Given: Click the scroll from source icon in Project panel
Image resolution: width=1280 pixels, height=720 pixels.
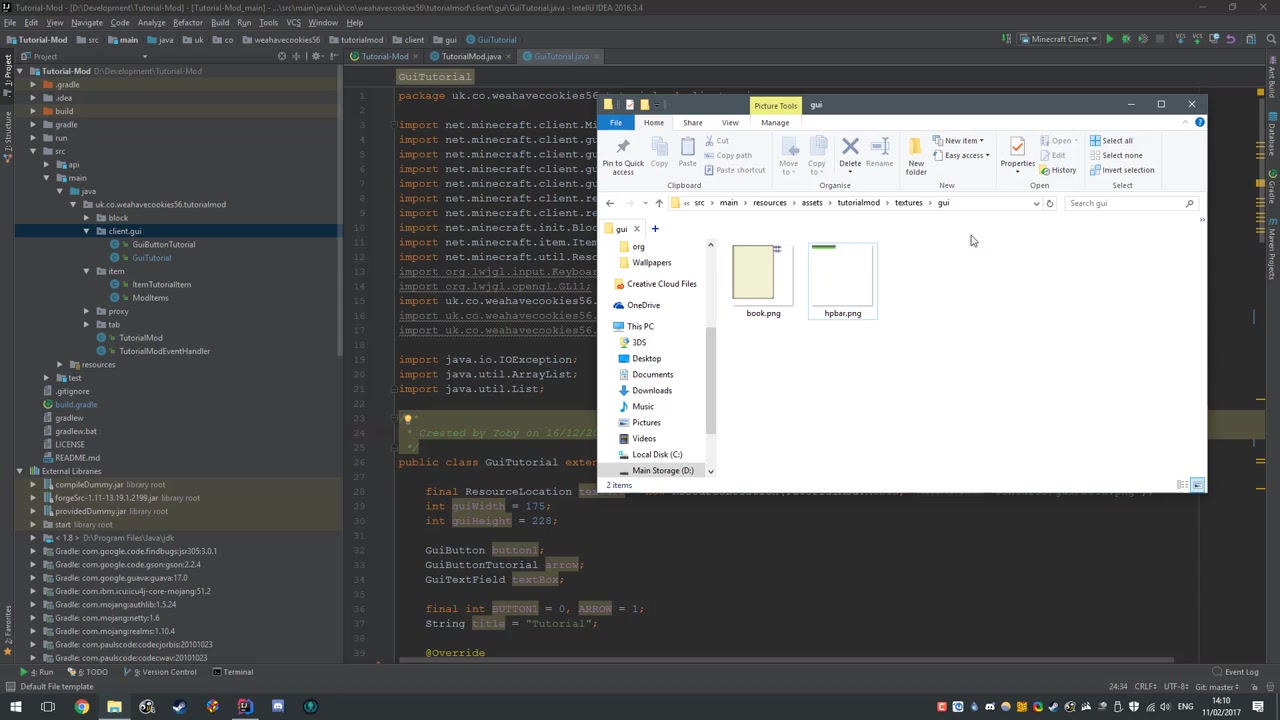Looking at the screenshot, I should coord(282,56).
